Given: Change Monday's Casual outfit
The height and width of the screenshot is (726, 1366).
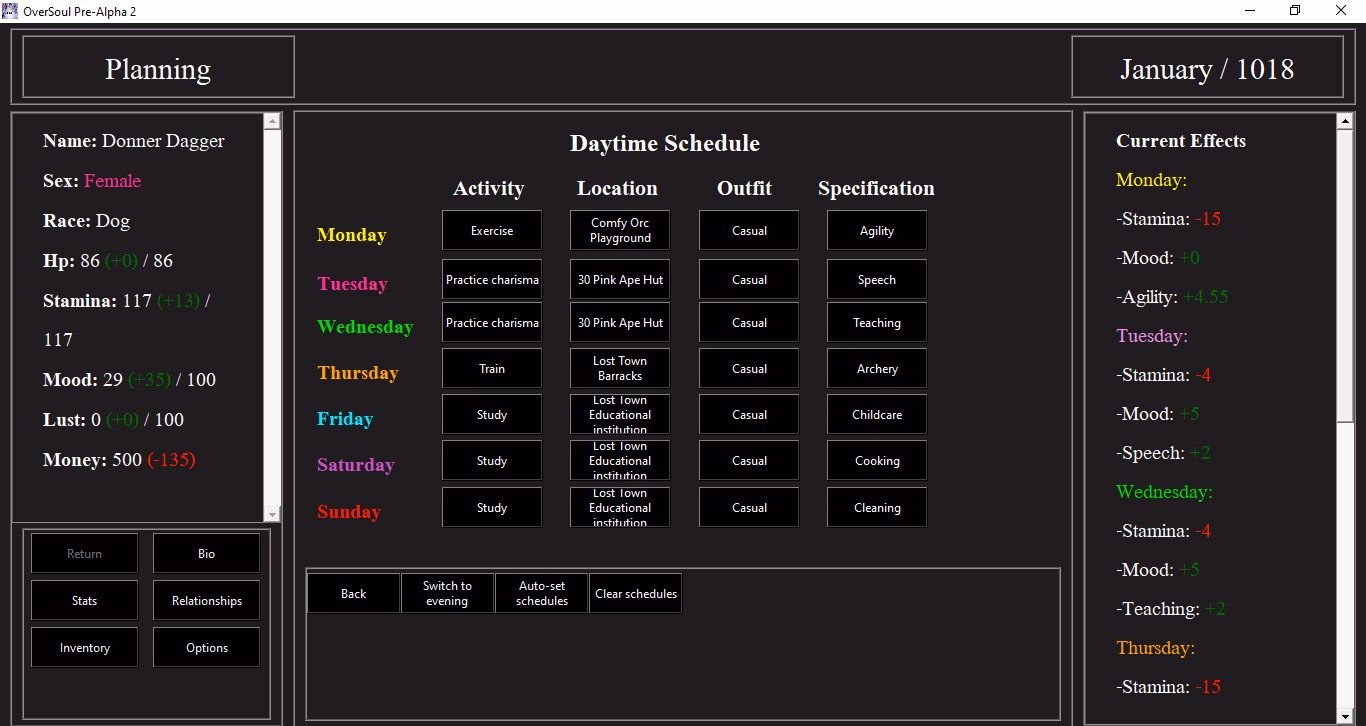Looking at the screenshot, I should pyautogui.click(x=749, y=230).
